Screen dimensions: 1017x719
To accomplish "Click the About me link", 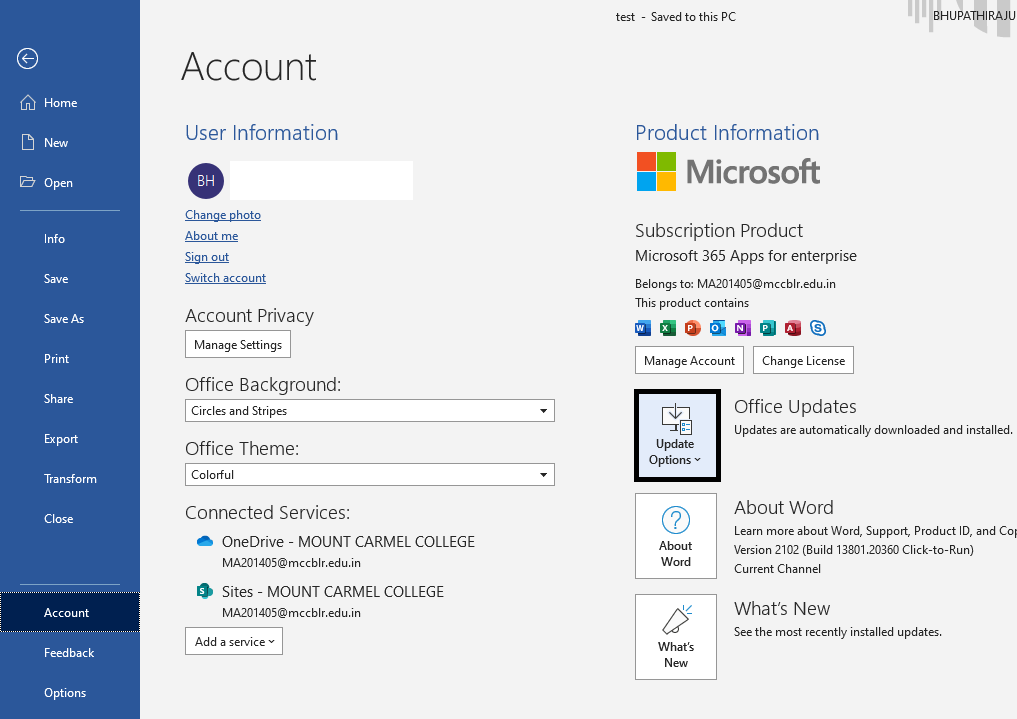I will point(211,236).
